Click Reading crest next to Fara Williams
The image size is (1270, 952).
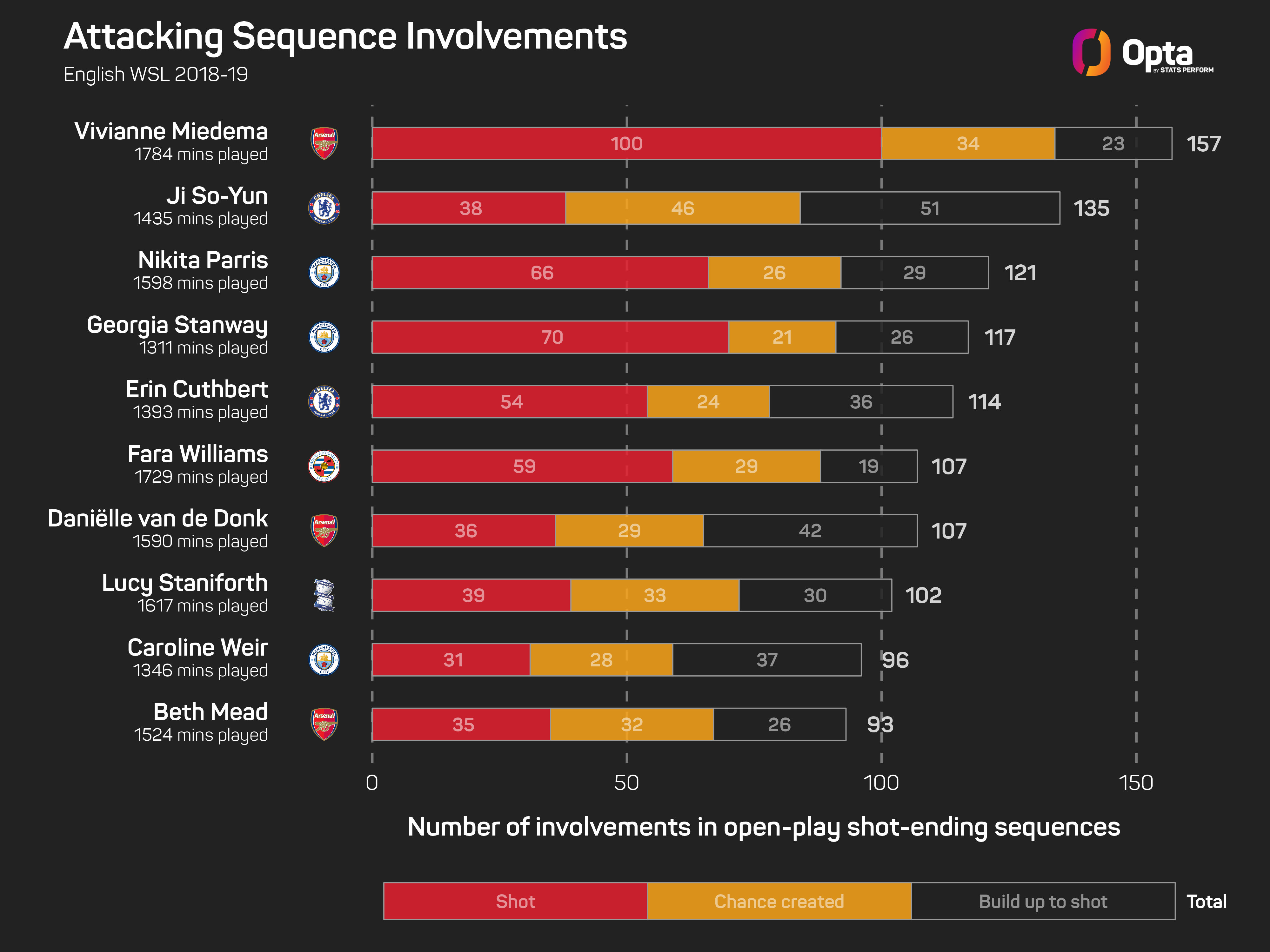coord(324,466)
